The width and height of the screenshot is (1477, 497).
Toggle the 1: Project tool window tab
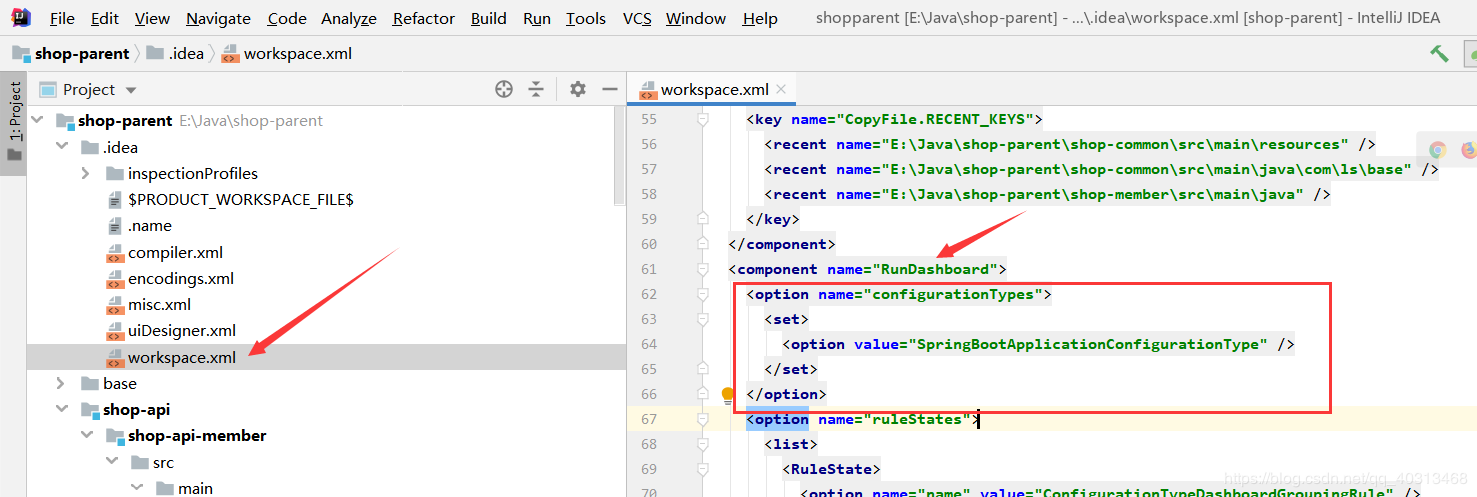[x=14, y=125]
